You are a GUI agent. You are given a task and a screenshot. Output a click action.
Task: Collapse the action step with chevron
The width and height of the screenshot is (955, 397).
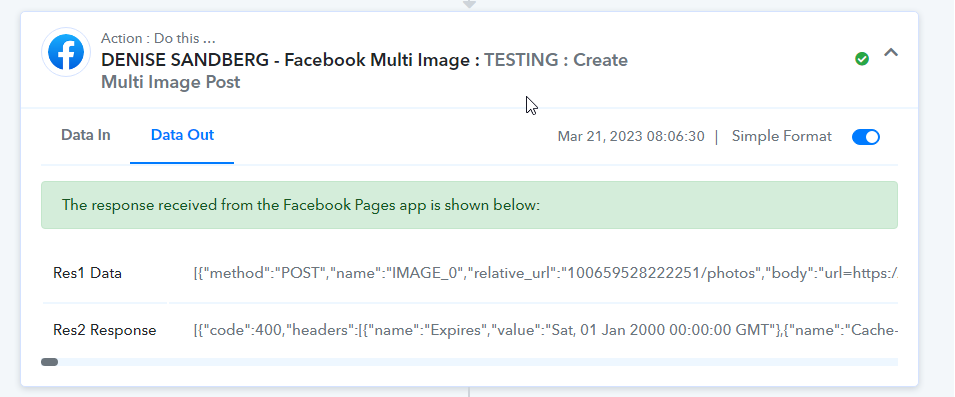coord(891,53)
